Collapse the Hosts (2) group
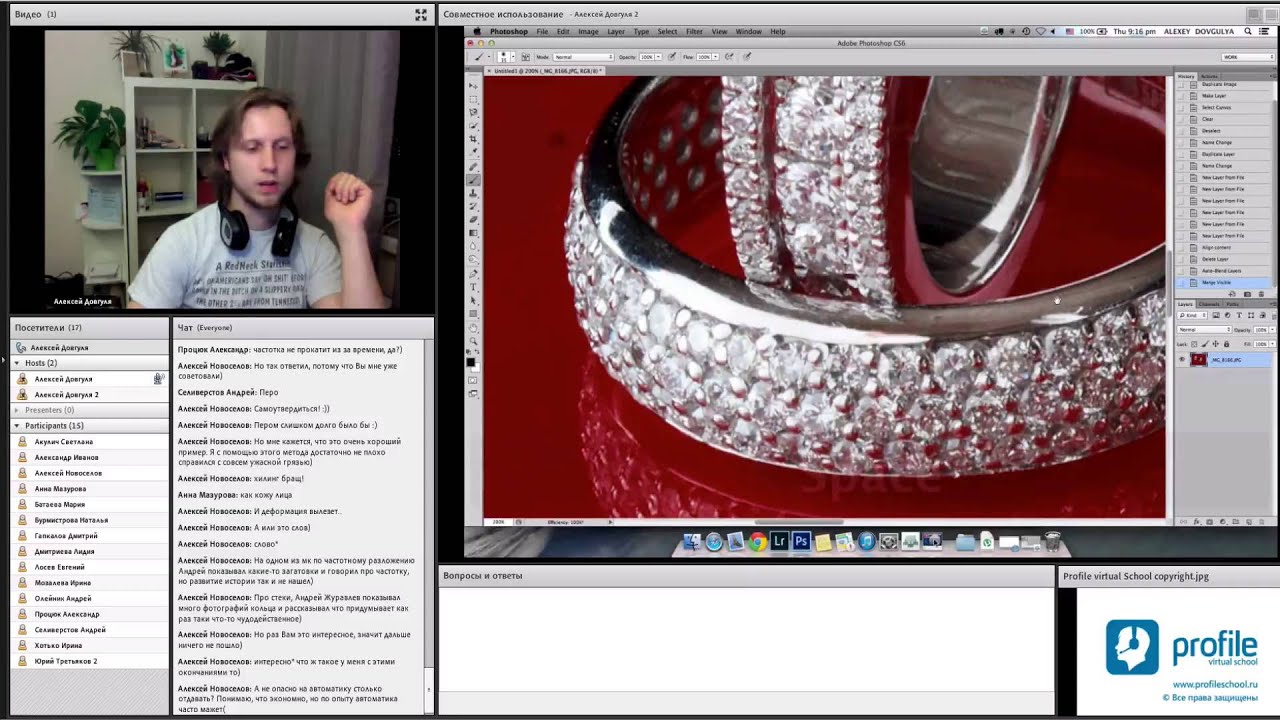This screenshot has width=1280, height=720. (17, 363)
